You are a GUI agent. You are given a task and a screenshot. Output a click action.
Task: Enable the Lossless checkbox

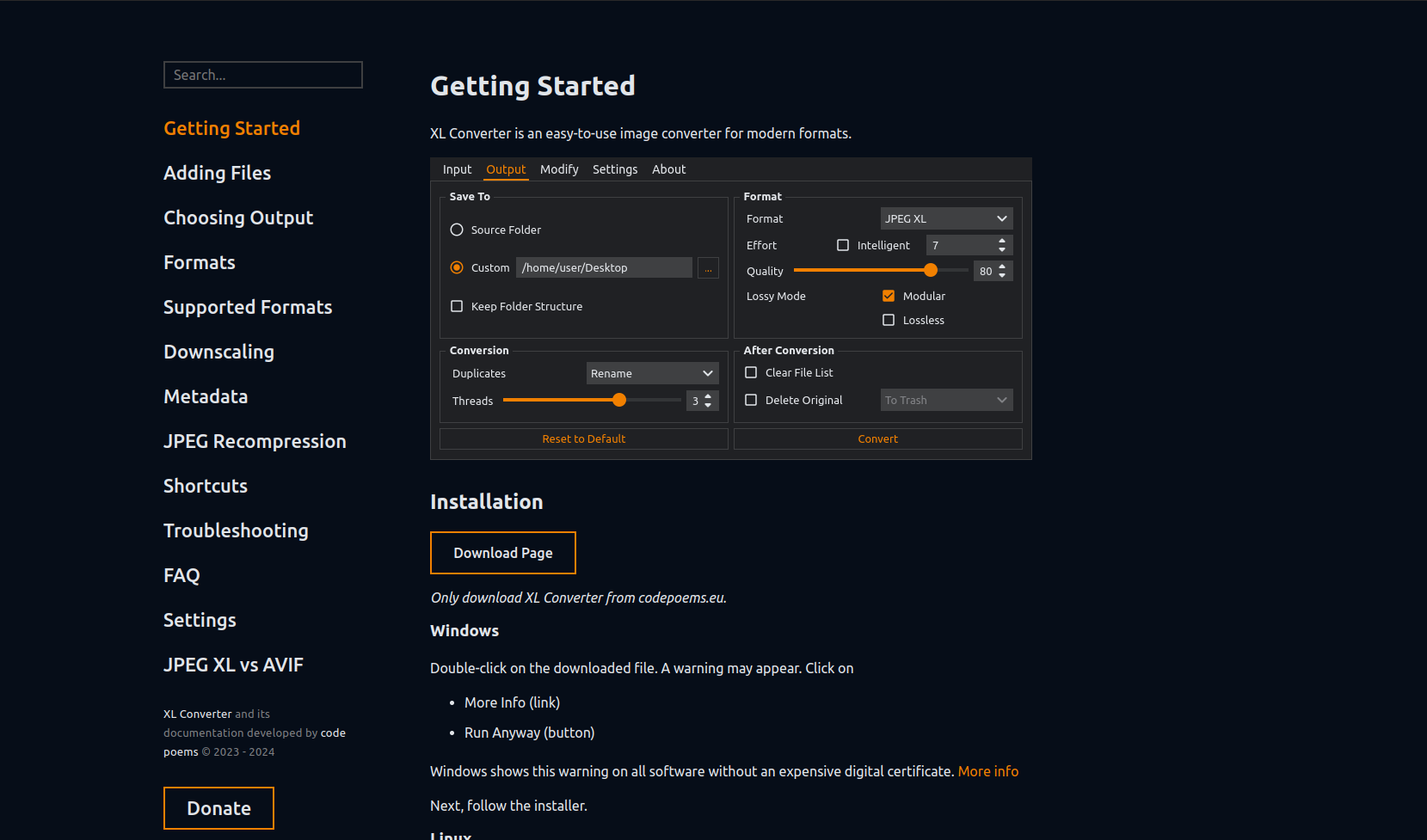(889, 321)
